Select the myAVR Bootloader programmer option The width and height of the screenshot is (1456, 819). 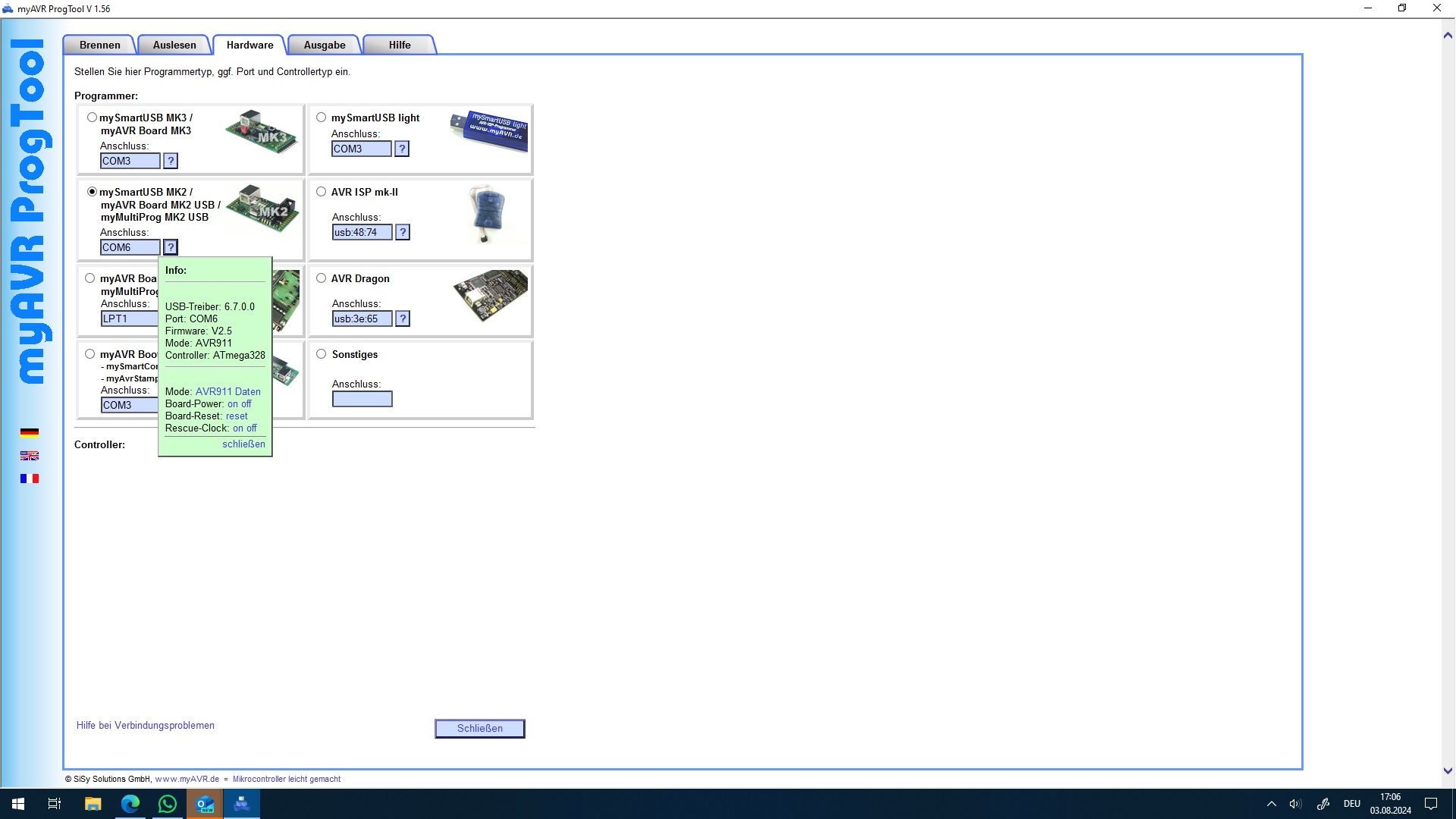tap(90, 354)
